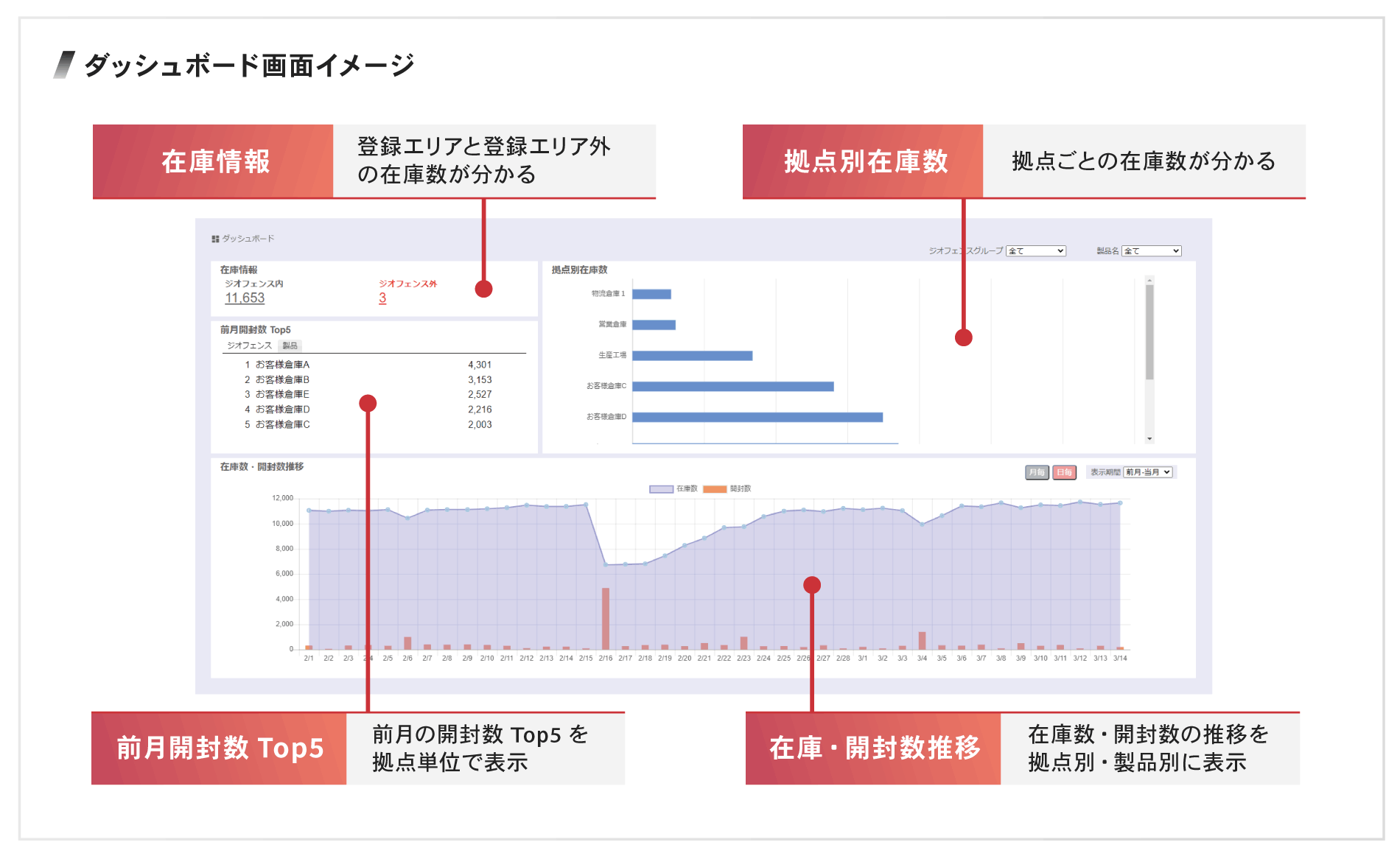Click the dashboard grid icon

click(215, 239)
